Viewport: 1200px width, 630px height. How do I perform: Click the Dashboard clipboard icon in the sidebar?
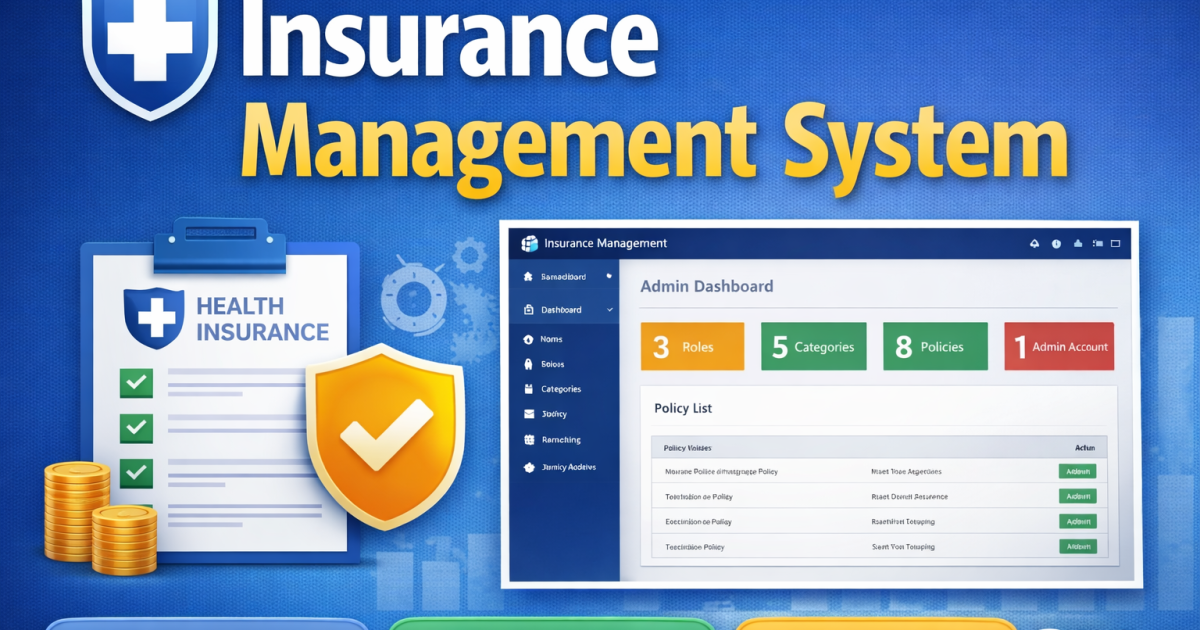[529, 310]
